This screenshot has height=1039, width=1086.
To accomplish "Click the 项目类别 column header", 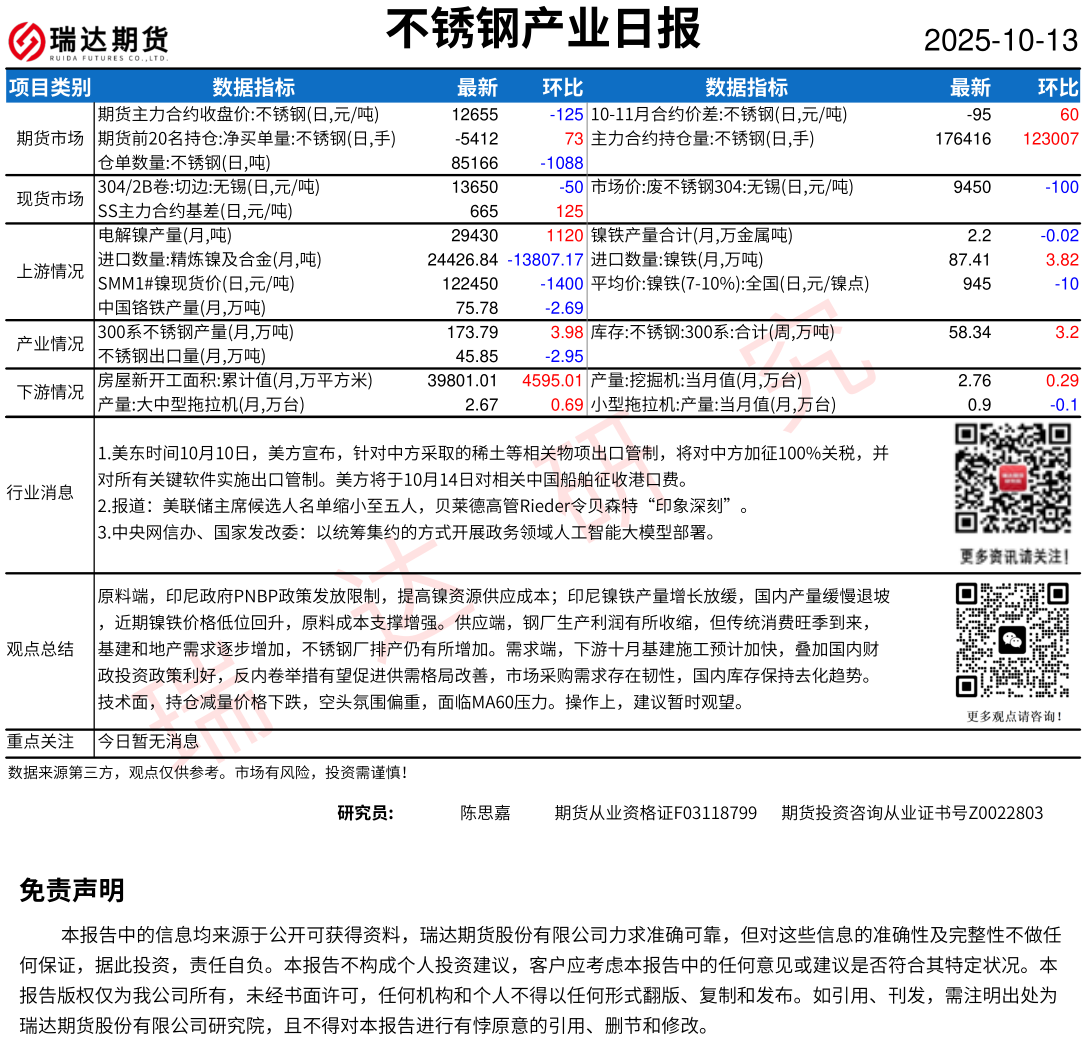I will pos(49,88).
